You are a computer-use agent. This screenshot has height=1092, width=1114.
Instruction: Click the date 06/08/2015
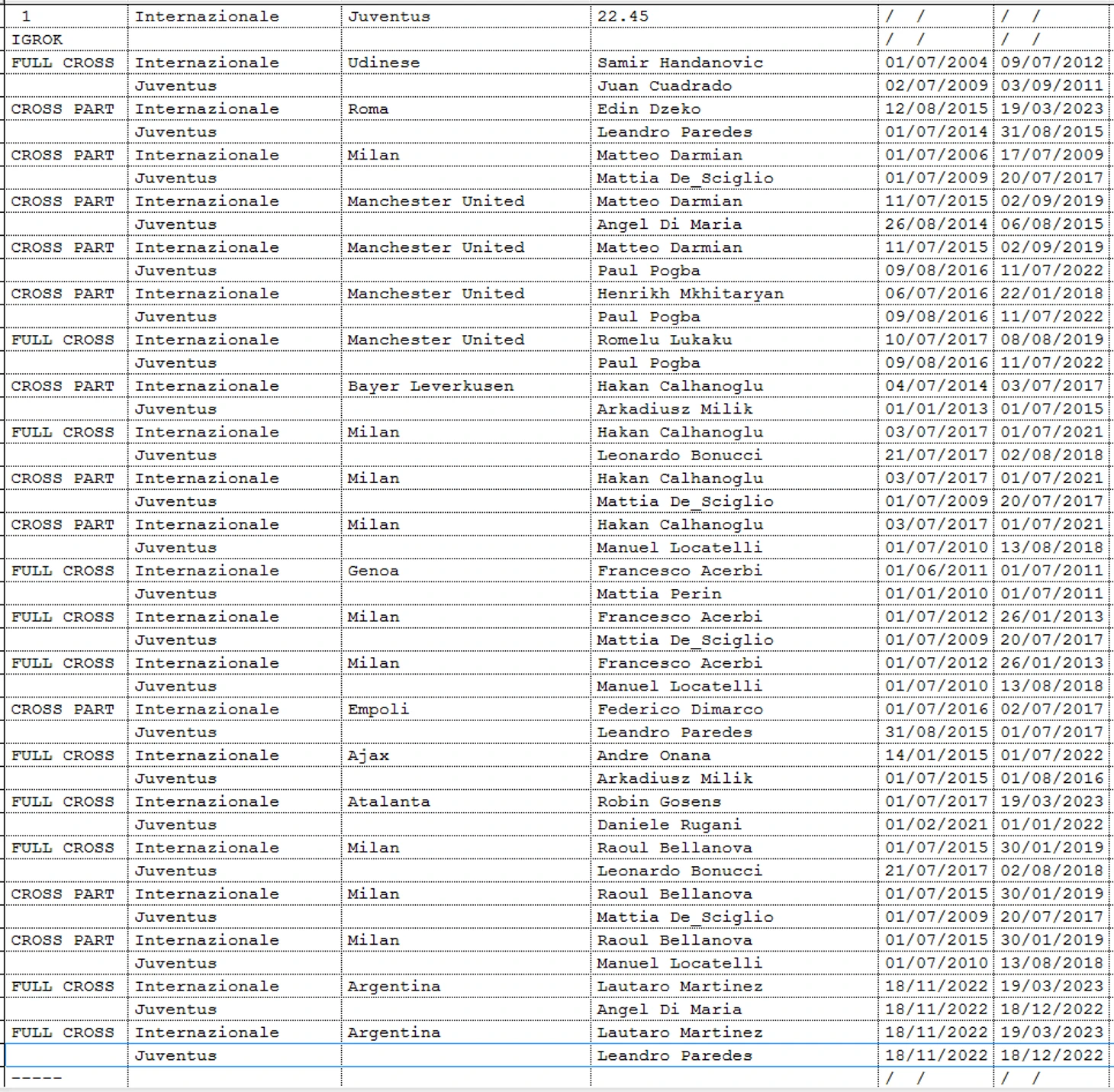[x=1052, y=224]
